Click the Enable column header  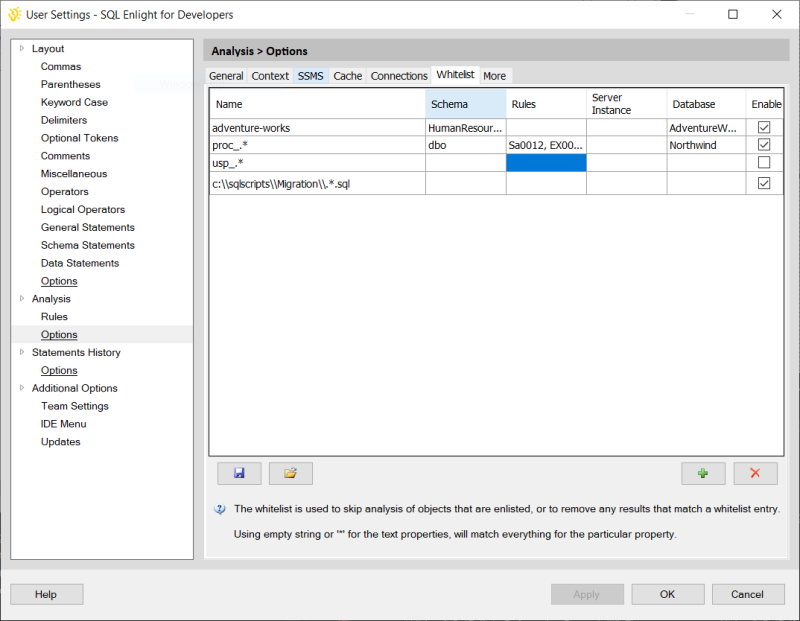tap(765, 104)
